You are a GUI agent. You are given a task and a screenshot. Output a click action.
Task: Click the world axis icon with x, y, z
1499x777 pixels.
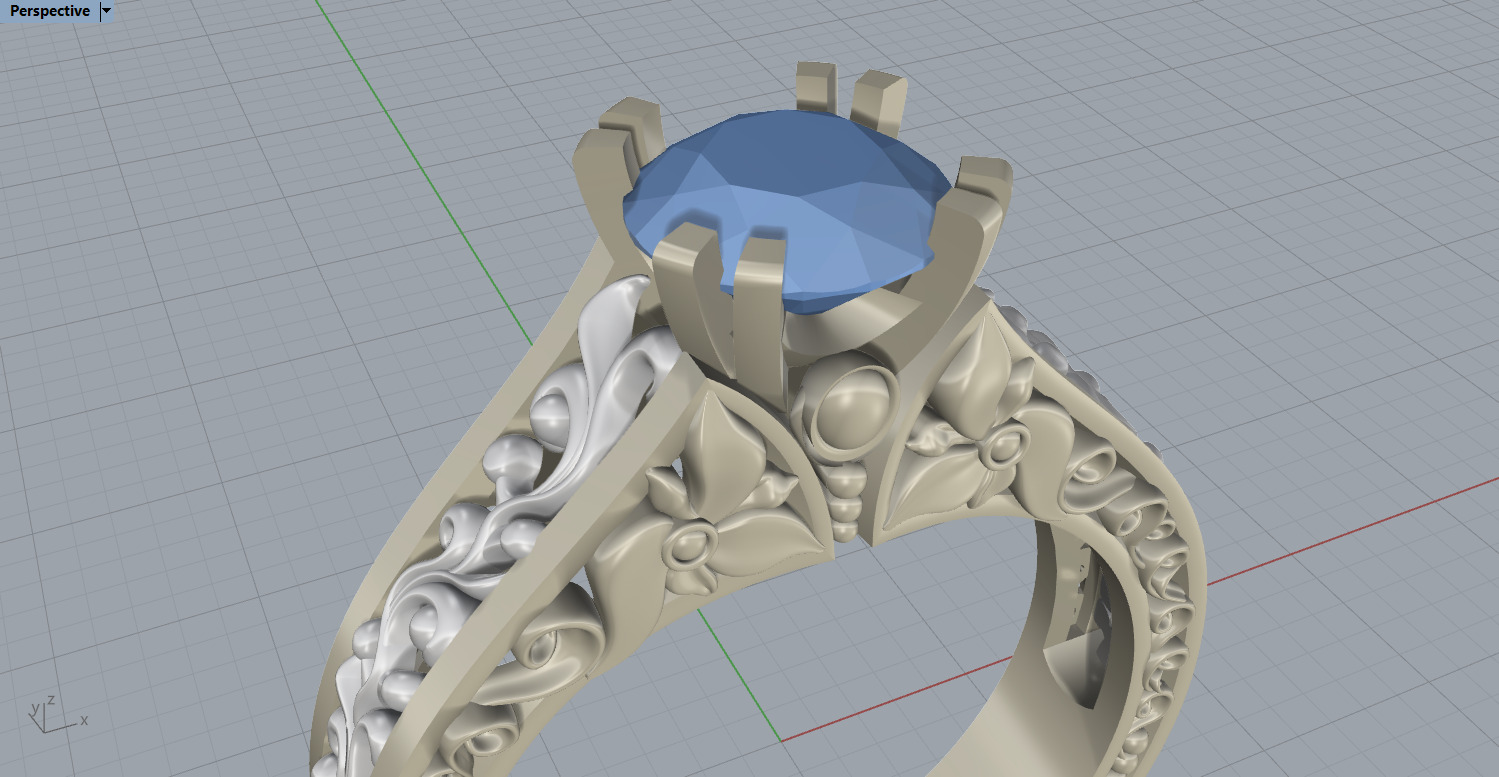57,714
